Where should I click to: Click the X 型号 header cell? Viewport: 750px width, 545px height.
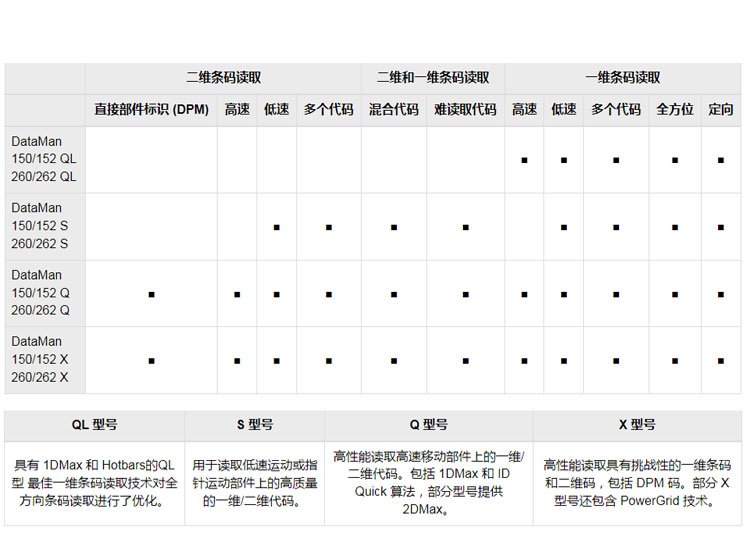(x=637, y=425)
